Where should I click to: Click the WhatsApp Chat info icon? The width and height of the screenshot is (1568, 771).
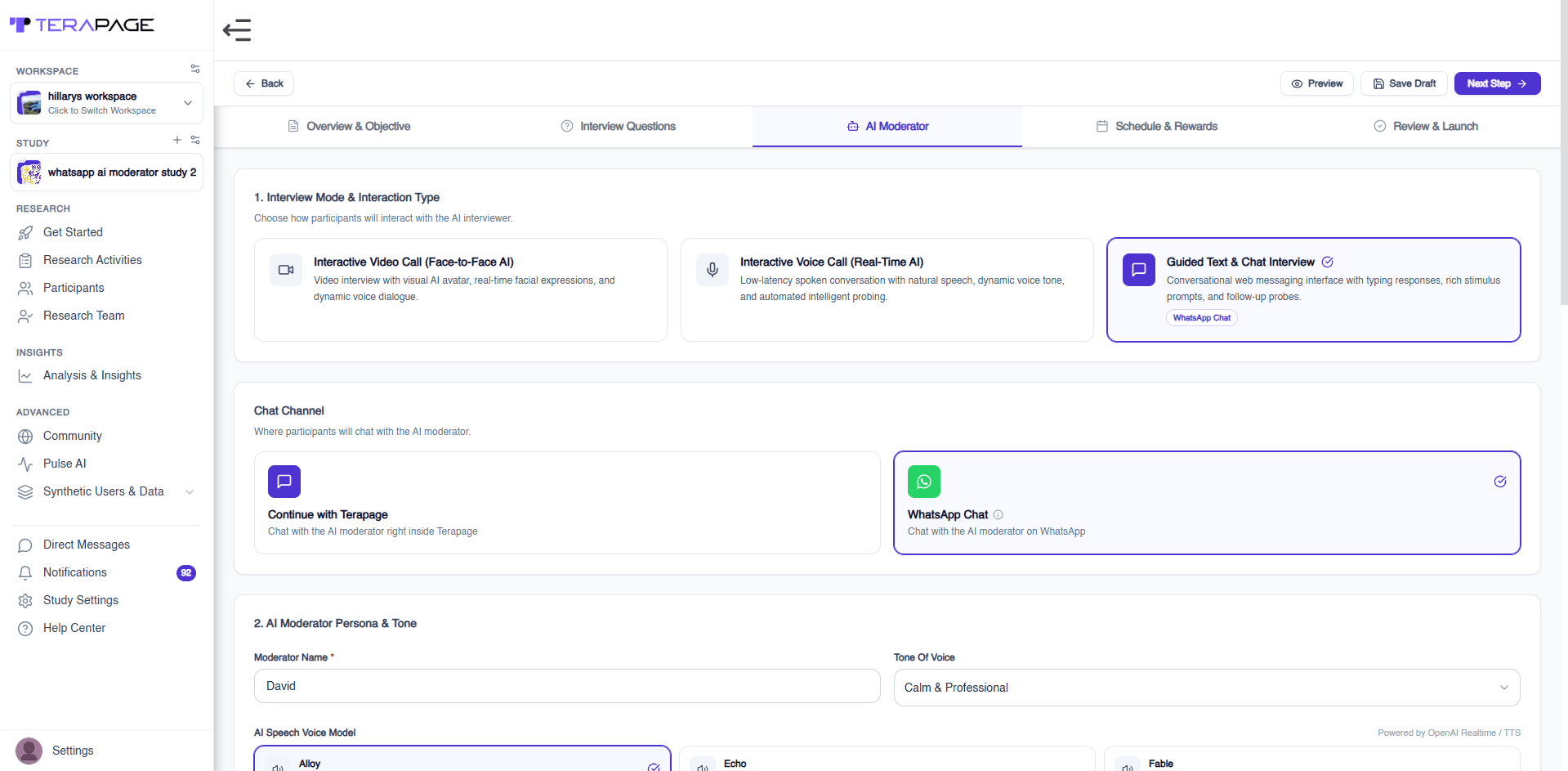pos(998,515)
